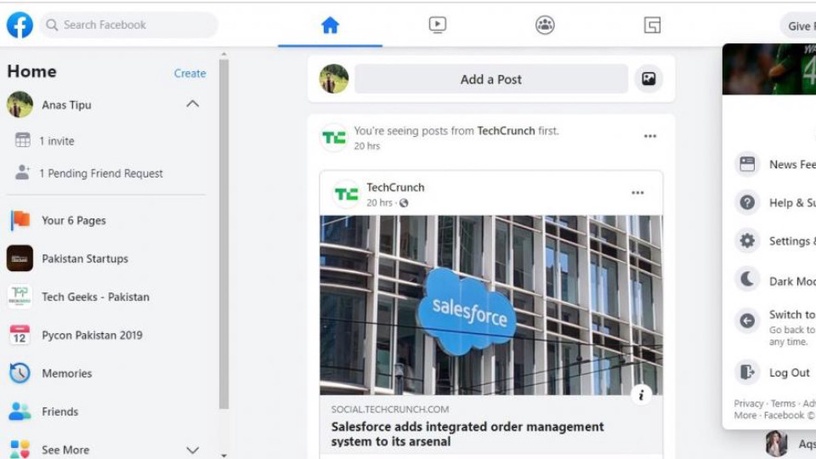Open the Salesforce building image
The image size is (816, 459).
pyautogui.click(x=491, y=305)
